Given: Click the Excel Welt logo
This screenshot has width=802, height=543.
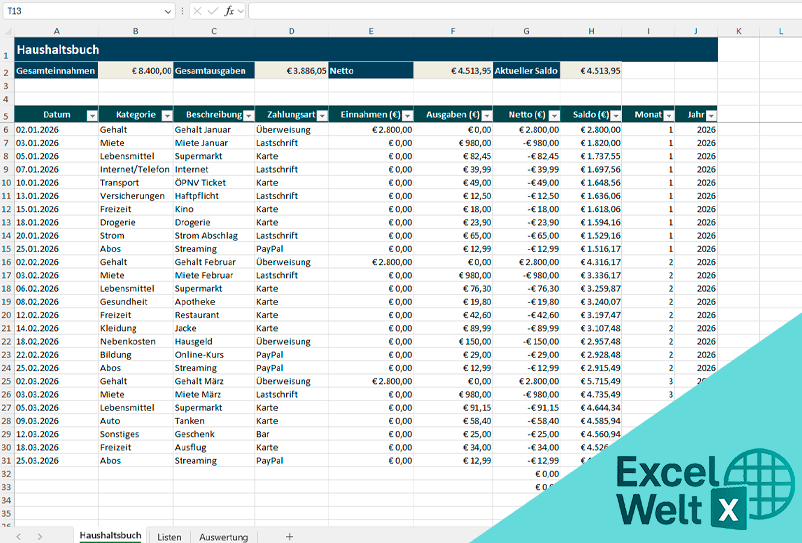Looking at the screenshot, I should pos(690,489).
